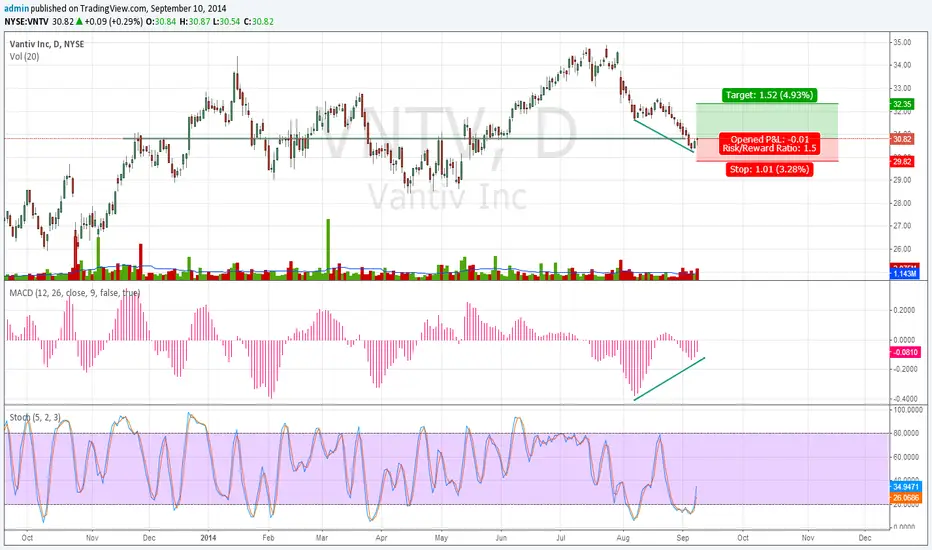The width and height of the screenshot is (932, 550).
Task: Click the H:30.87 high price value
Action: coord(195,21)
